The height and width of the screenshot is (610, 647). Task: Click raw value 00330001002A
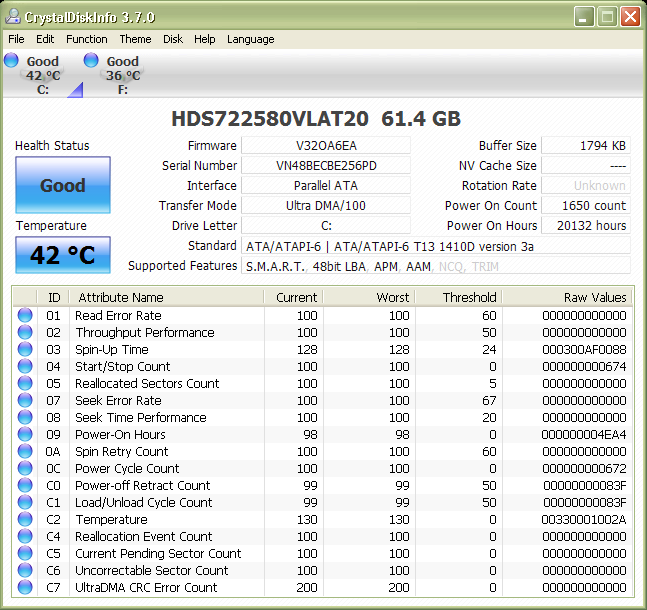pyautogui.click(x=584, y=520)
